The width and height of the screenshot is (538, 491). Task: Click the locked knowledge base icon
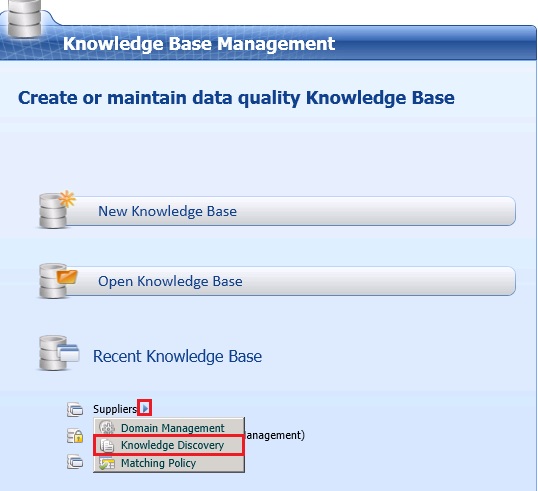pos(75,436)
